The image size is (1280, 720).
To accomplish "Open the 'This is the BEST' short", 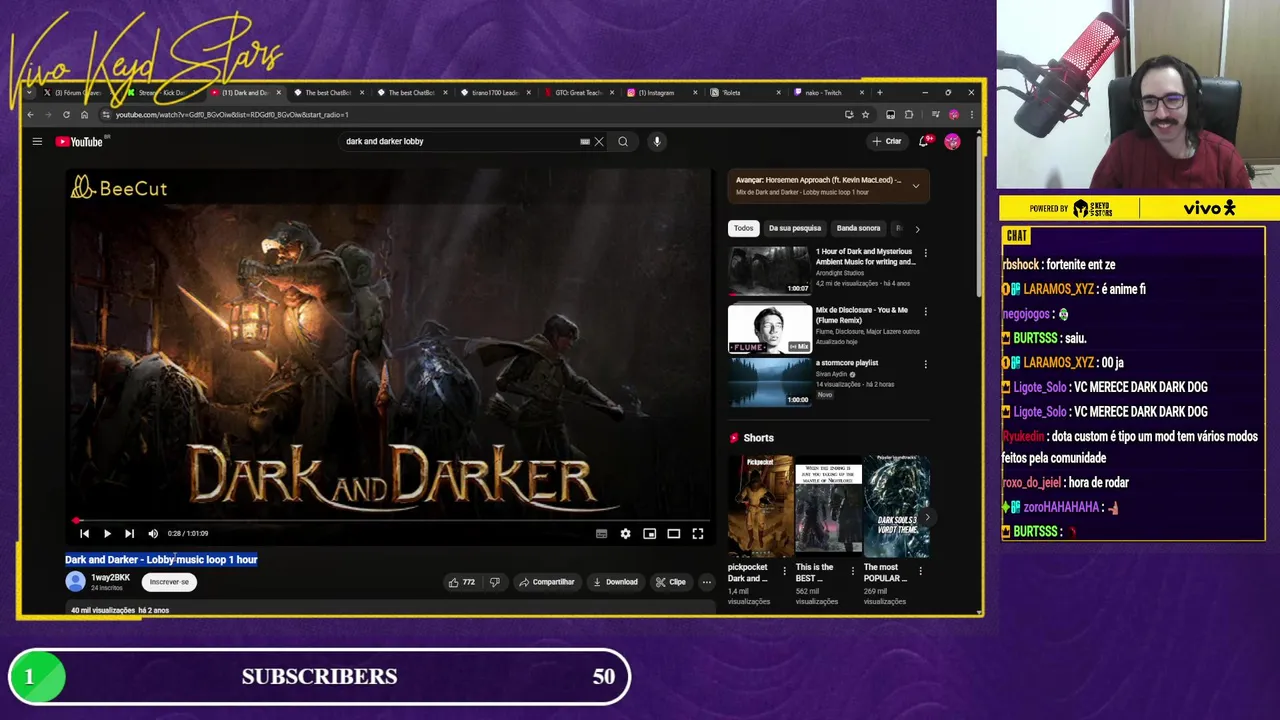I will point(828,505).
